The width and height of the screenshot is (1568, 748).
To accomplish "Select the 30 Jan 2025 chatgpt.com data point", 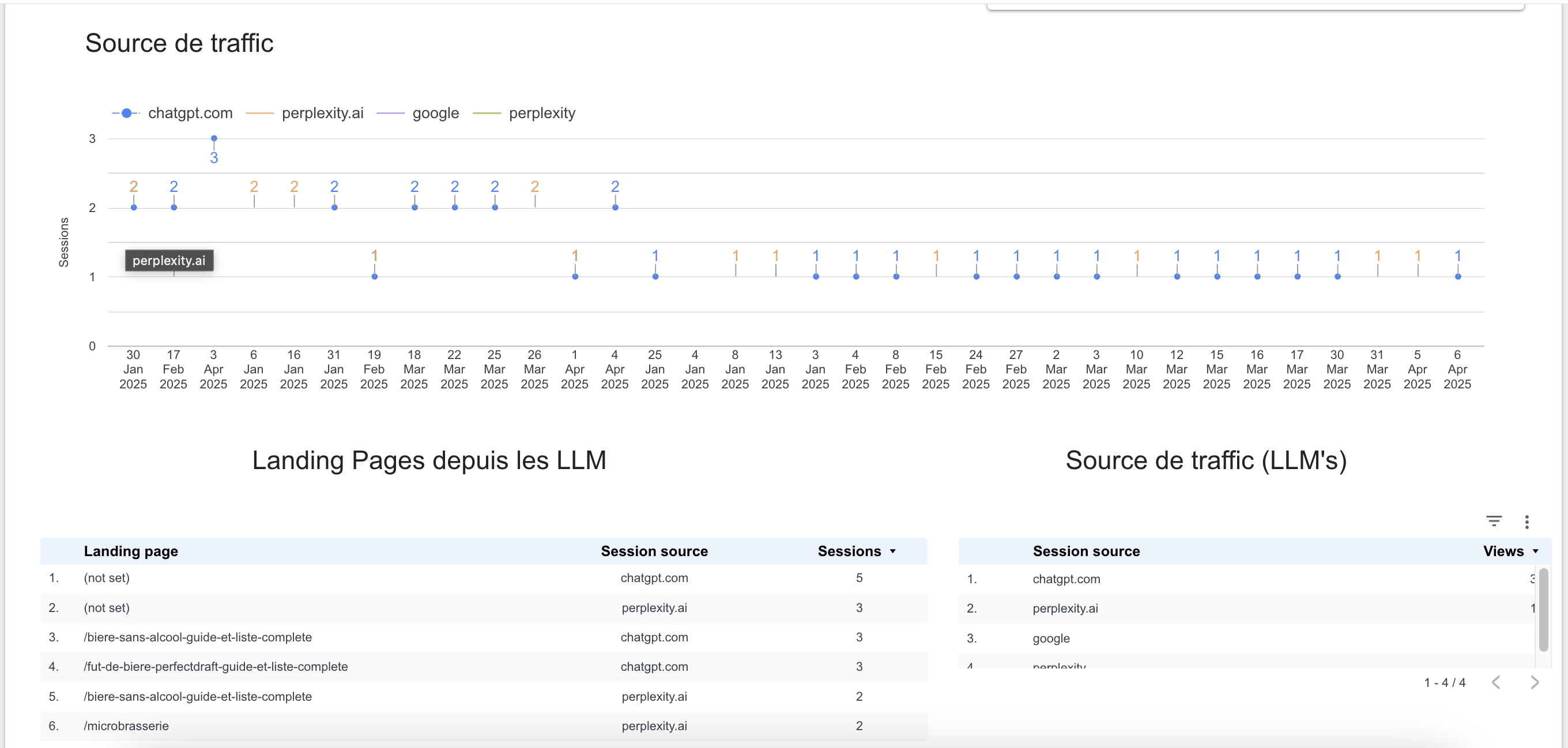I will (x=134, y=207).
